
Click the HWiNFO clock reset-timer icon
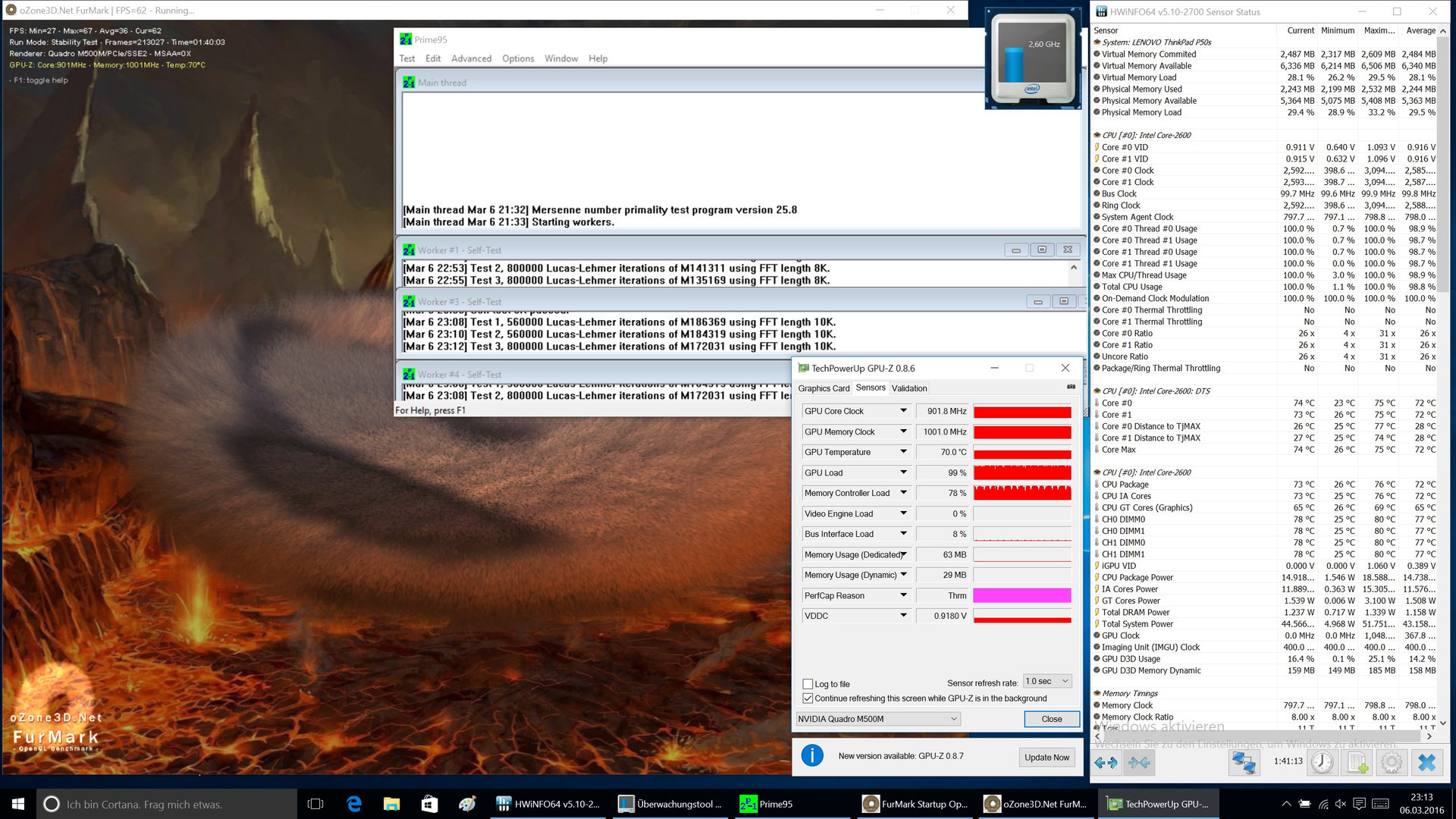[x=1322, y=762]
